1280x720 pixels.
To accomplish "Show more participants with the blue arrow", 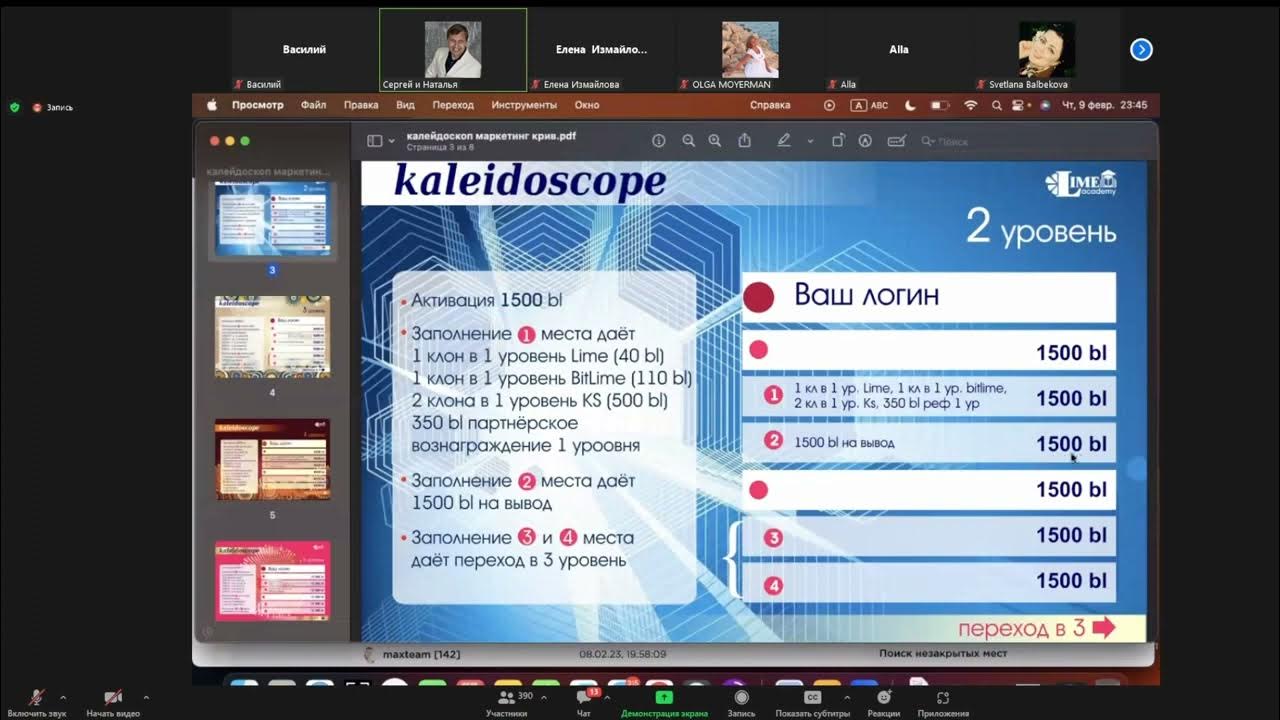I will (x=1141, y=49).
